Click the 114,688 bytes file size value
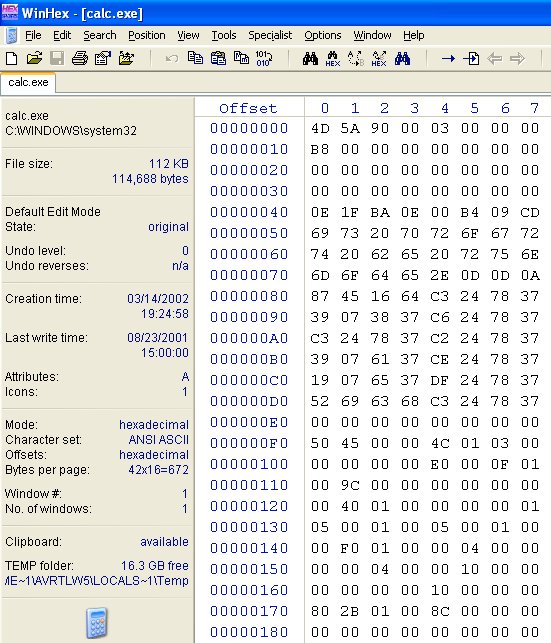The height and width of the screenshot is (643, 551). point(150,179)
